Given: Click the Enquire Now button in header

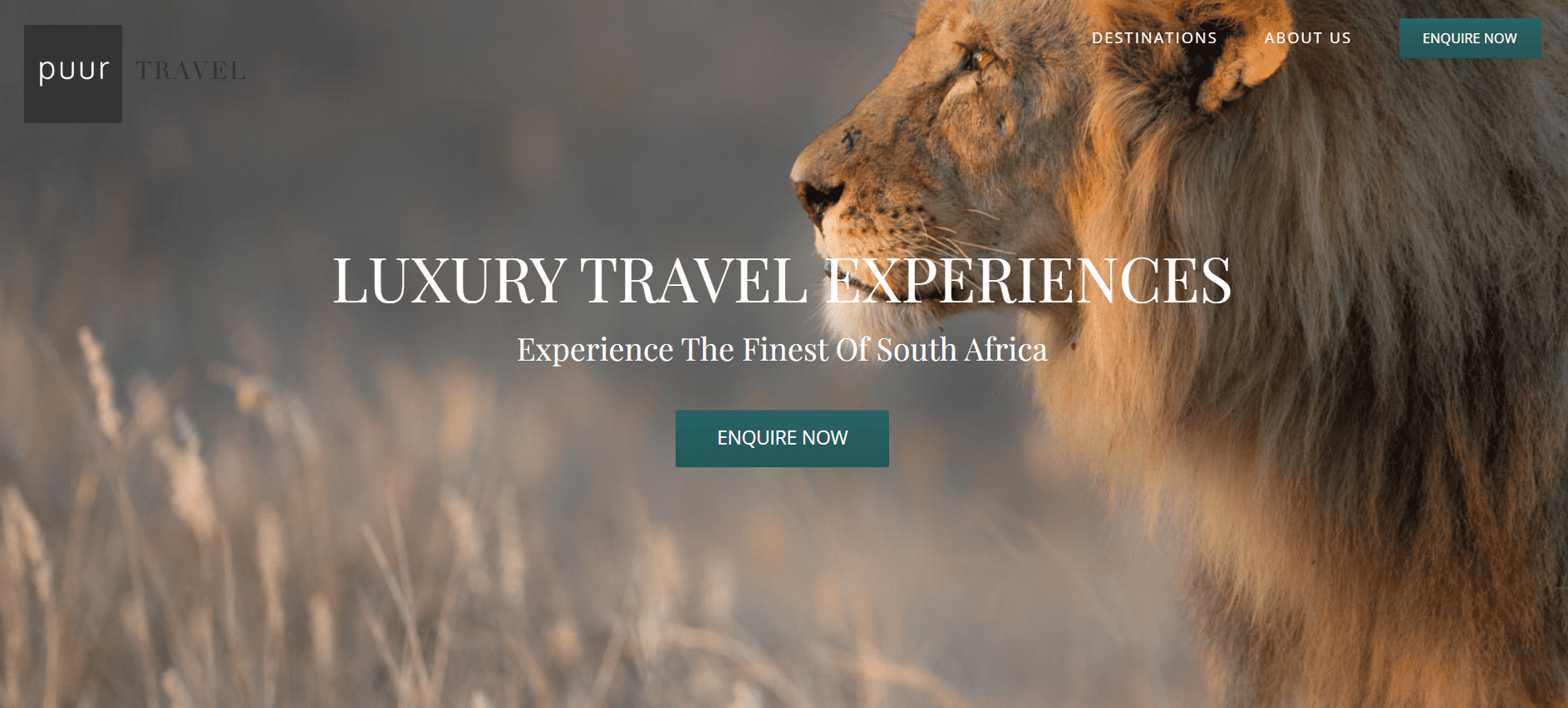Looking at the screenshot, I should [1470, 38].
